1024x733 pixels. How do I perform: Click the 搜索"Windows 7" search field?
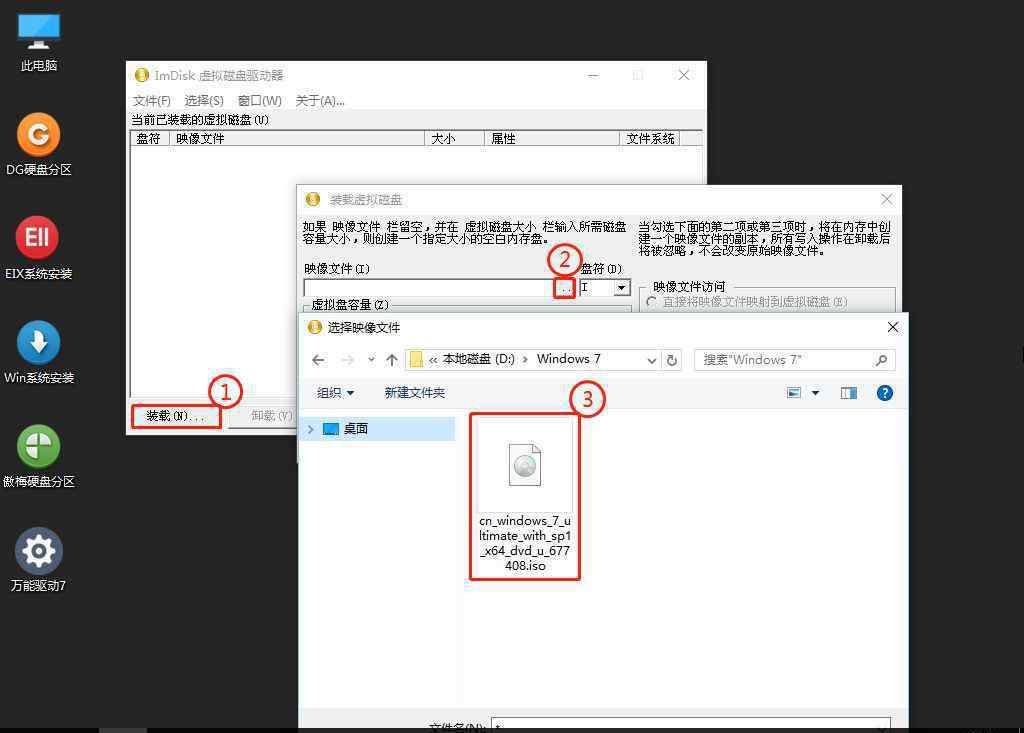click(785, 360)
